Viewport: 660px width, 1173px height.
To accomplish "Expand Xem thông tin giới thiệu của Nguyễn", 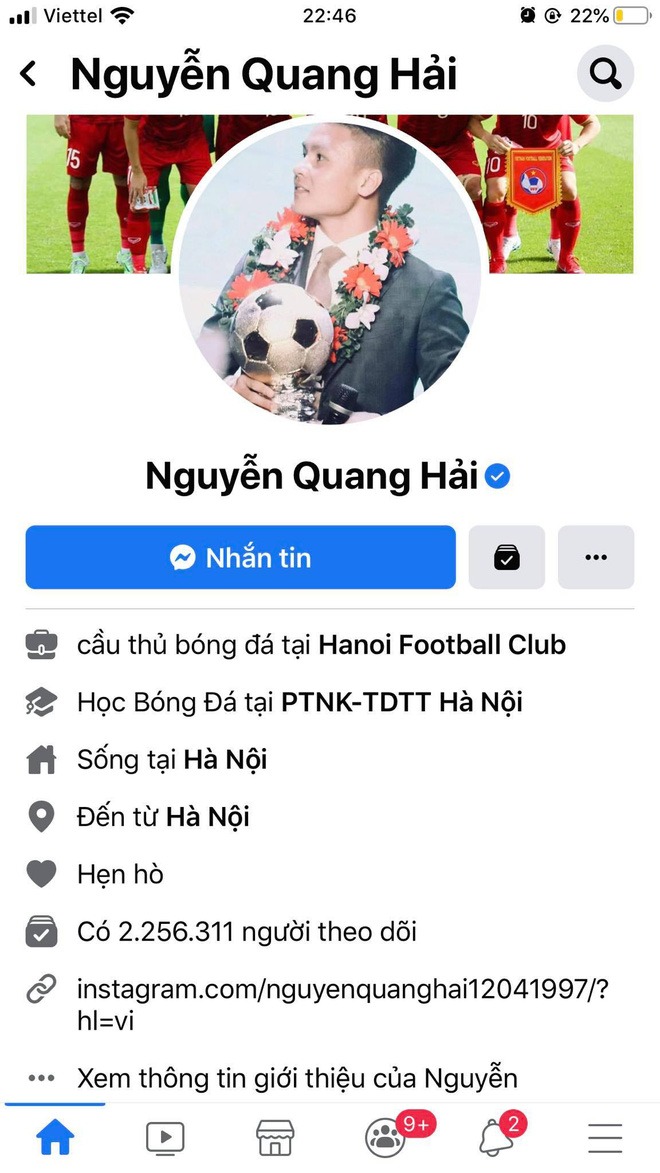I will click(x=297, y=1079).
